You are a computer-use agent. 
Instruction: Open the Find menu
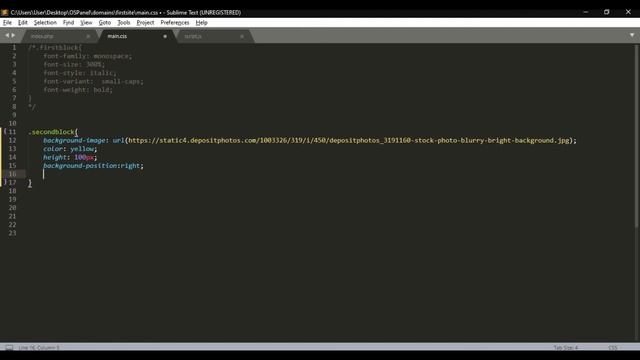coord(68,22)
